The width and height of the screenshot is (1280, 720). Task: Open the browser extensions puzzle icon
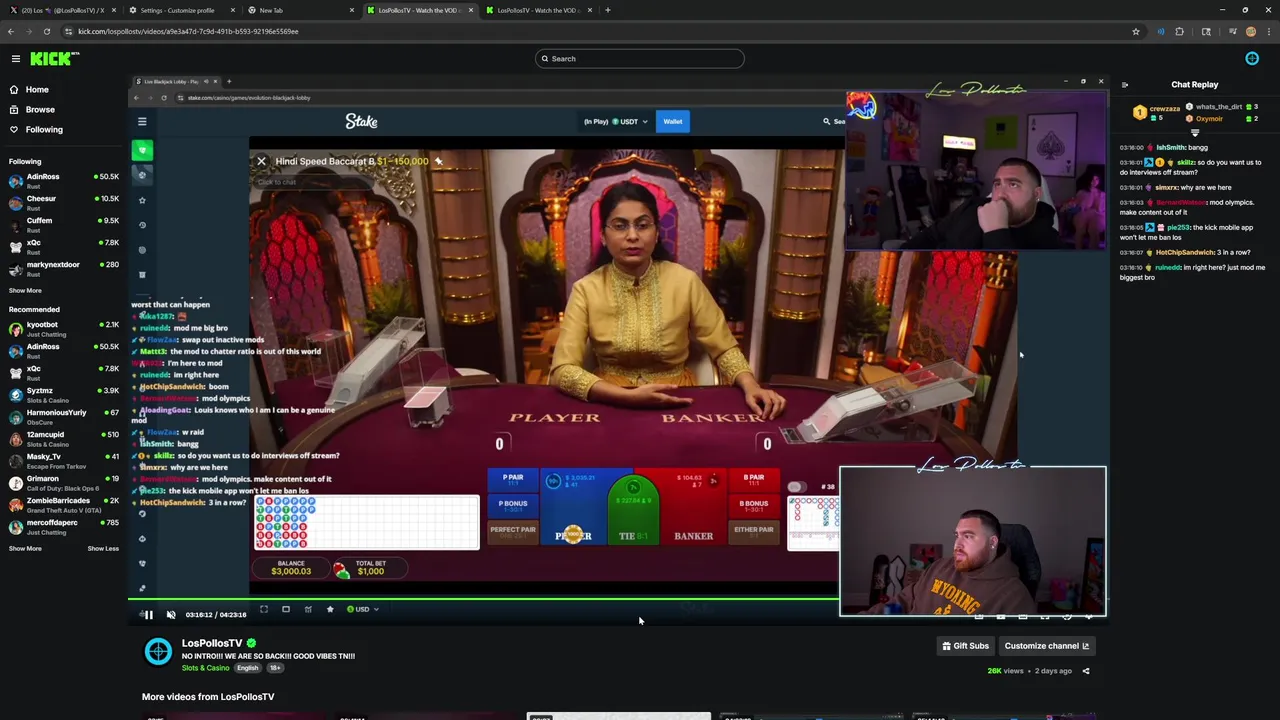[1179, 31]
